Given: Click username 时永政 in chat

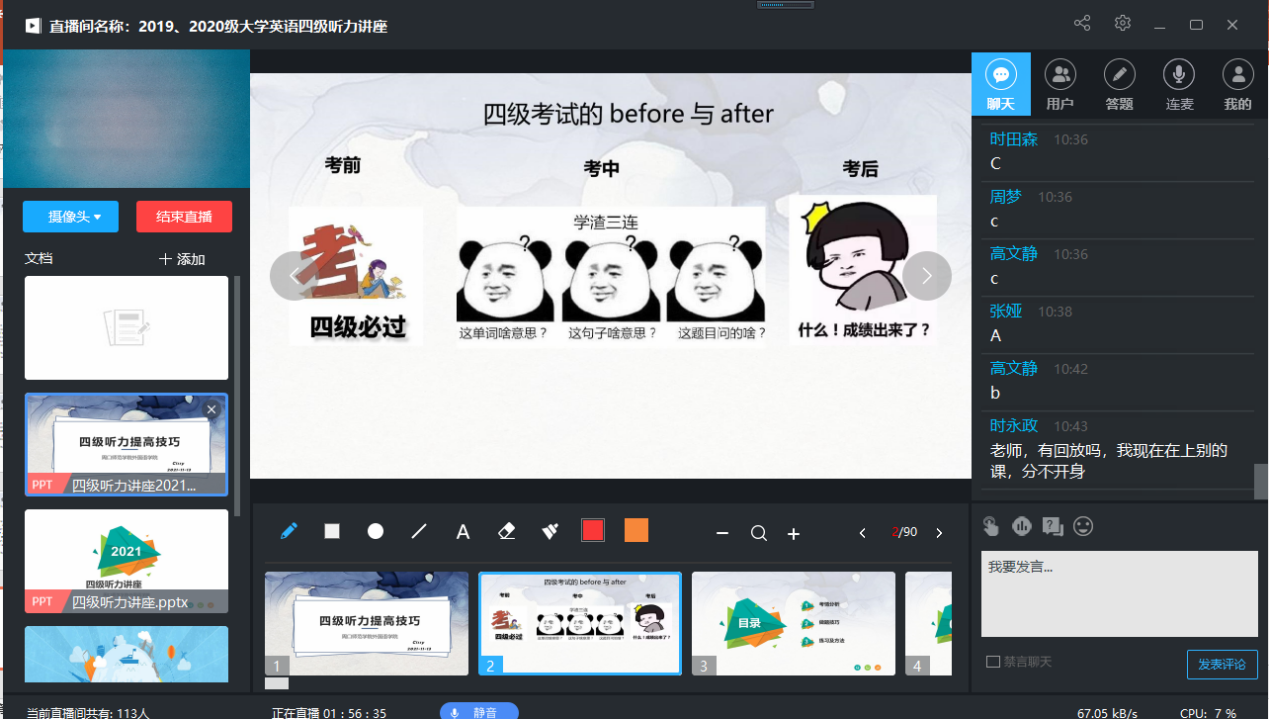Looking at the screenshot, I should [x=1013, y=426].
